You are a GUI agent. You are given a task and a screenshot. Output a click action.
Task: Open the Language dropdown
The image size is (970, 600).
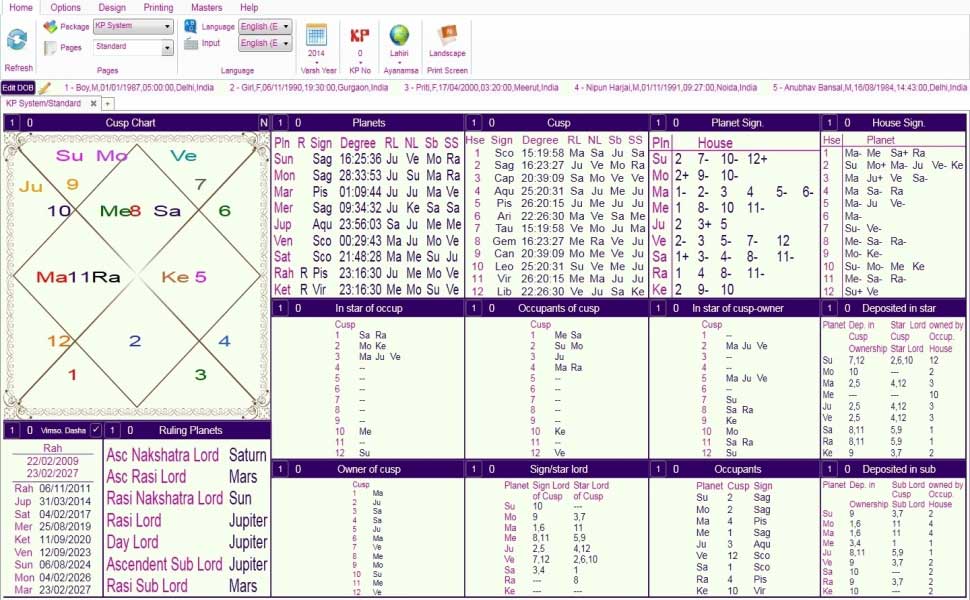265,27
